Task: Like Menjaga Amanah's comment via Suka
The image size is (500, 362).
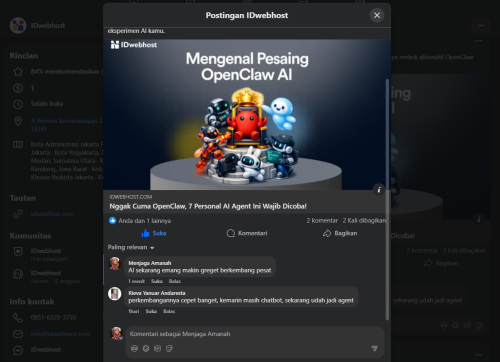Action: [157, 281]
